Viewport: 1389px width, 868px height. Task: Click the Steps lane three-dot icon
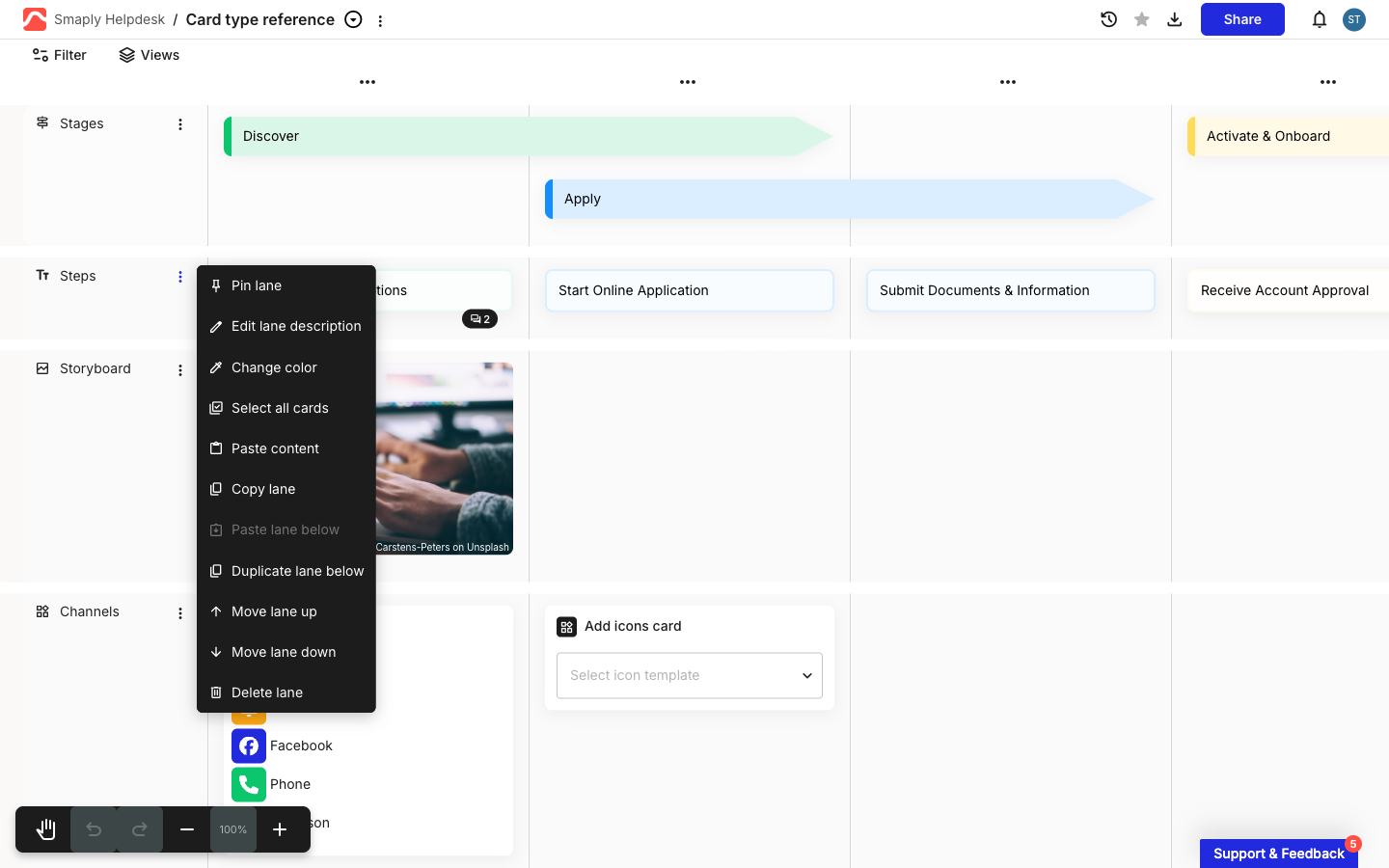180,277
